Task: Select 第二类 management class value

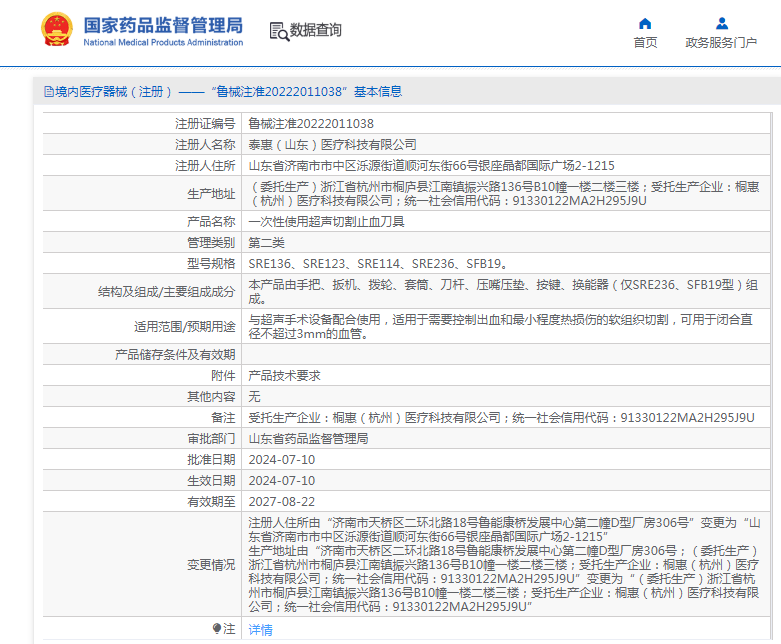Action: click(x=266, y=243)
